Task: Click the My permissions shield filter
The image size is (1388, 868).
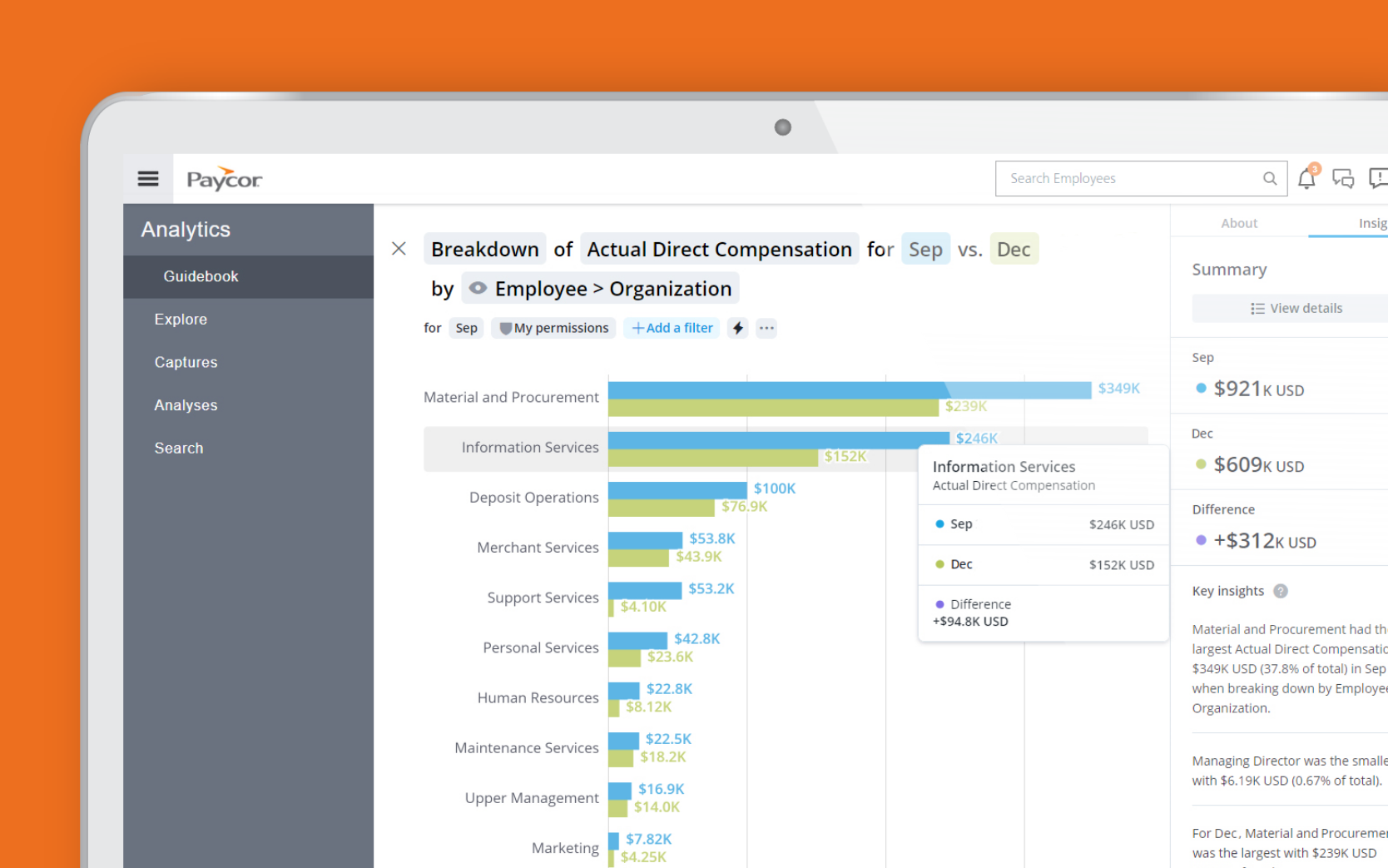Action: pos(553,328)
